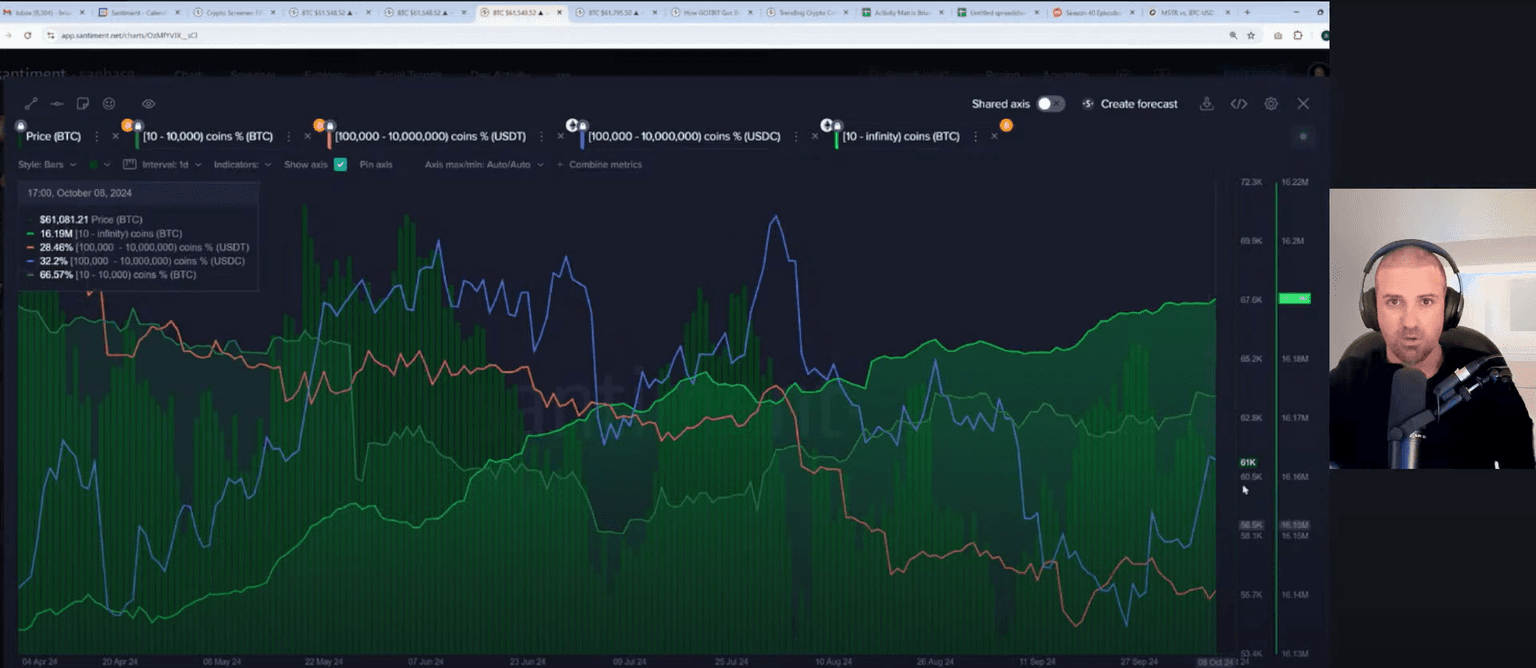
Task: Click the sticky note annotation icon
Action: pyautogui.click(x=83, y=104)
